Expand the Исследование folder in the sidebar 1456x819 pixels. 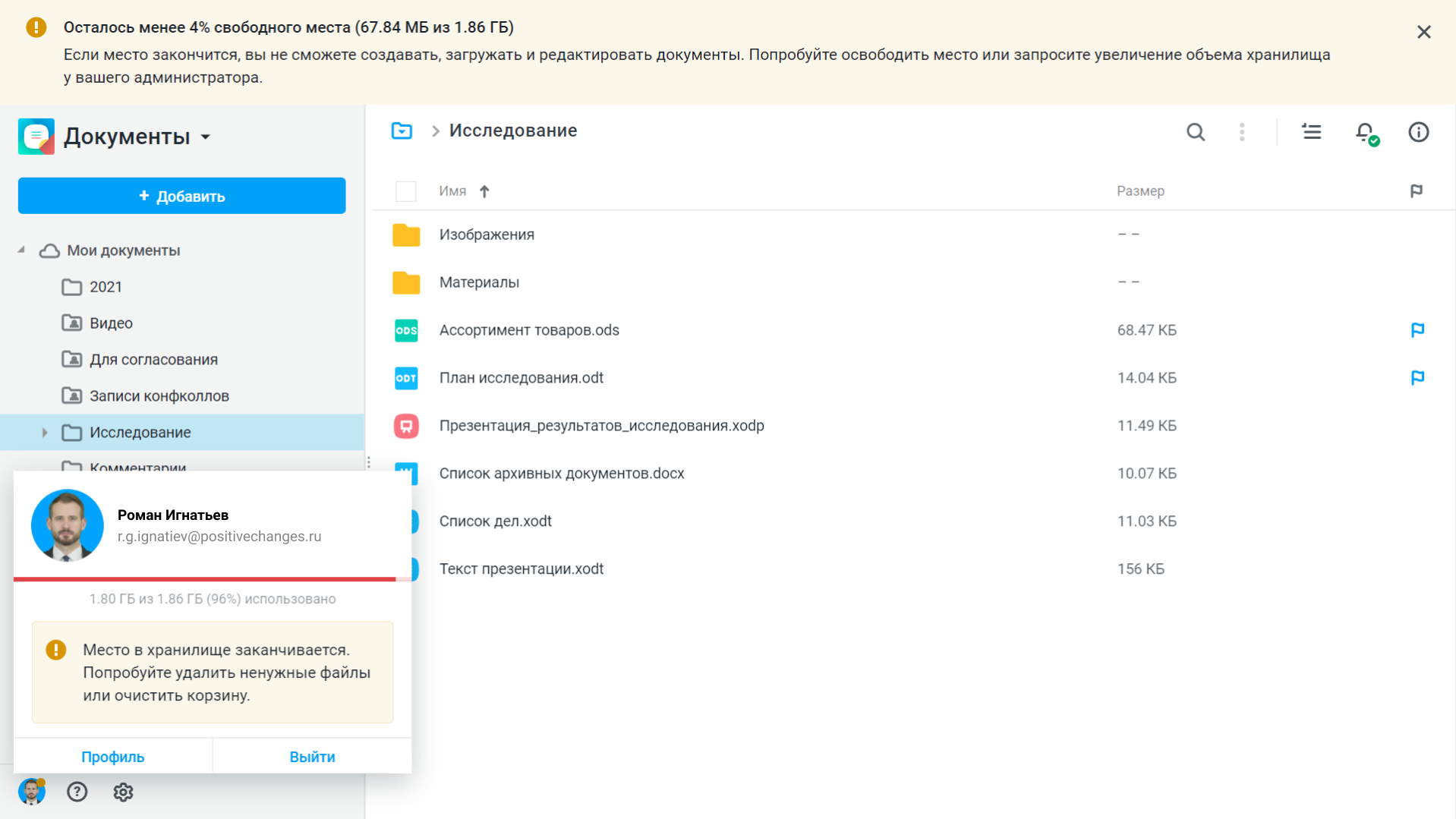44,432
